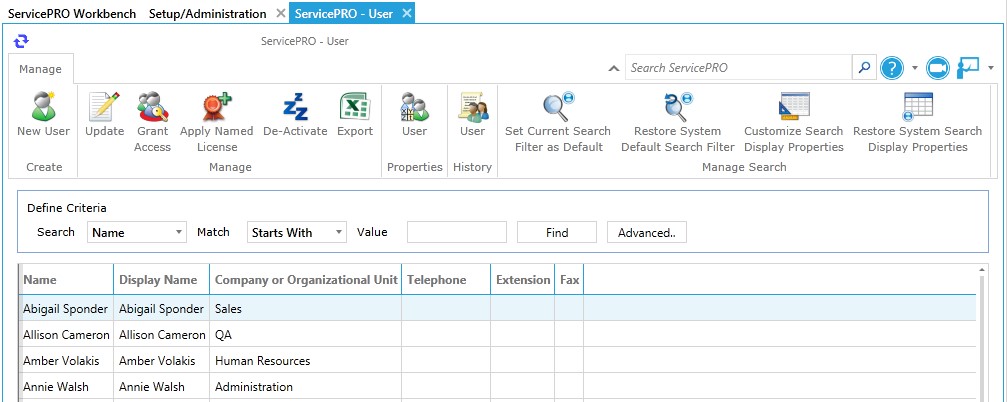Screen dimensions: 1007x402
Task: De-Activate the selected user
Action: [295, 107]
